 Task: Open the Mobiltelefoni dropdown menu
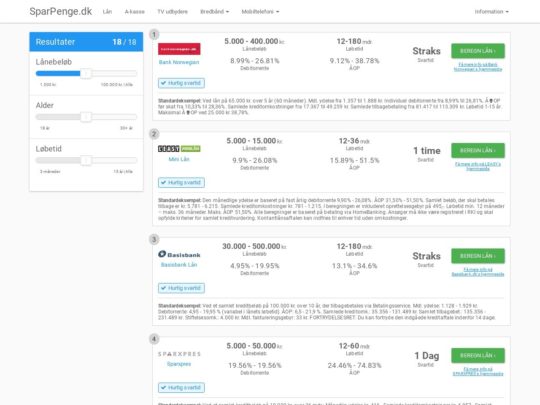point(260,12)
